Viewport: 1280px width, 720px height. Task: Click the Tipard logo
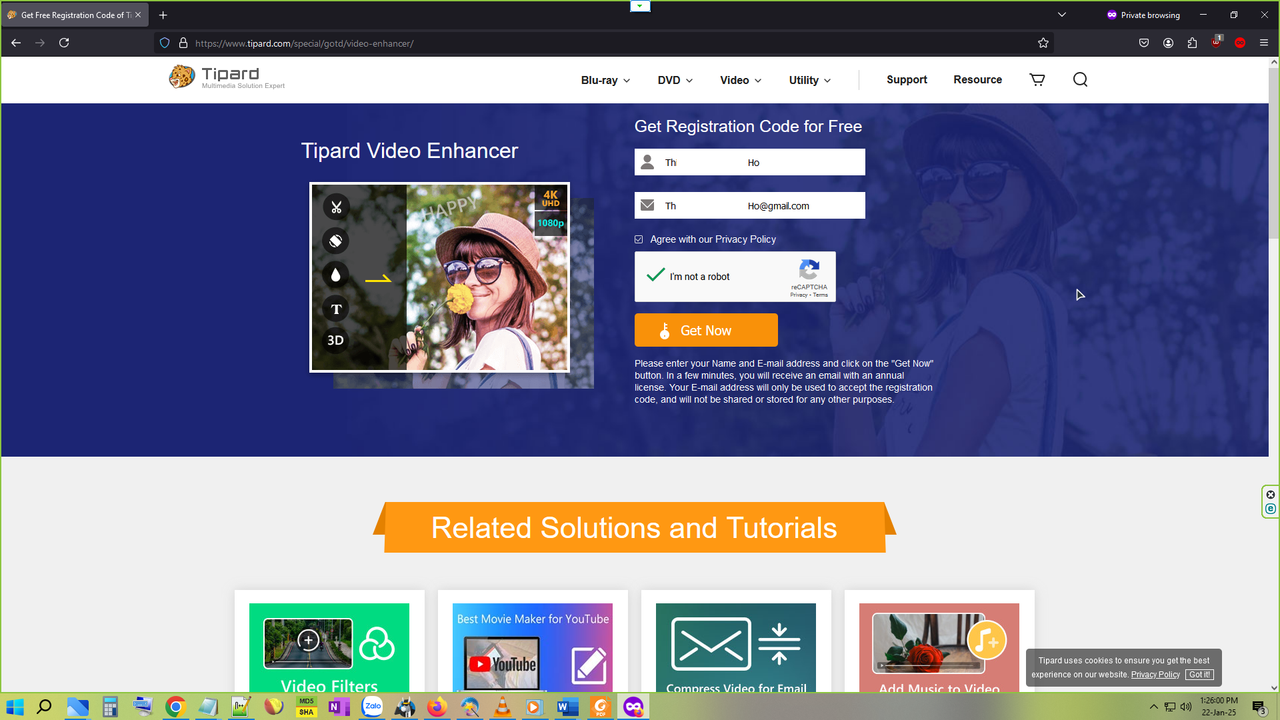point(228,77)
